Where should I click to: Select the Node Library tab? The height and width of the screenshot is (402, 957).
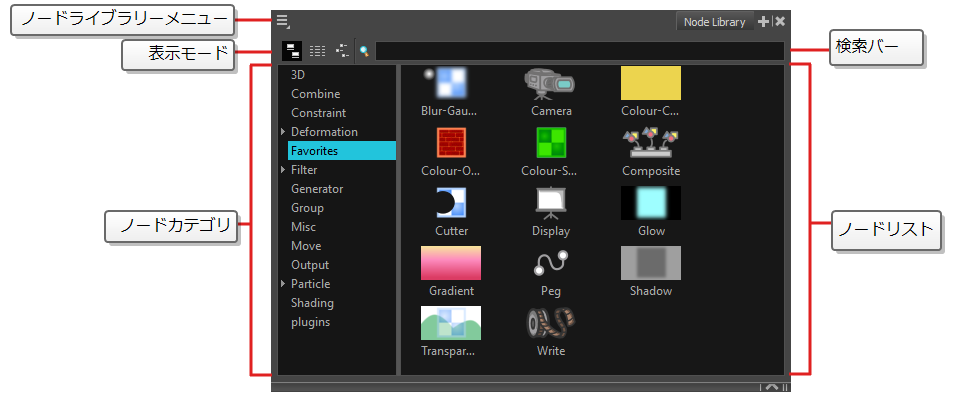[x=714, y=21]
